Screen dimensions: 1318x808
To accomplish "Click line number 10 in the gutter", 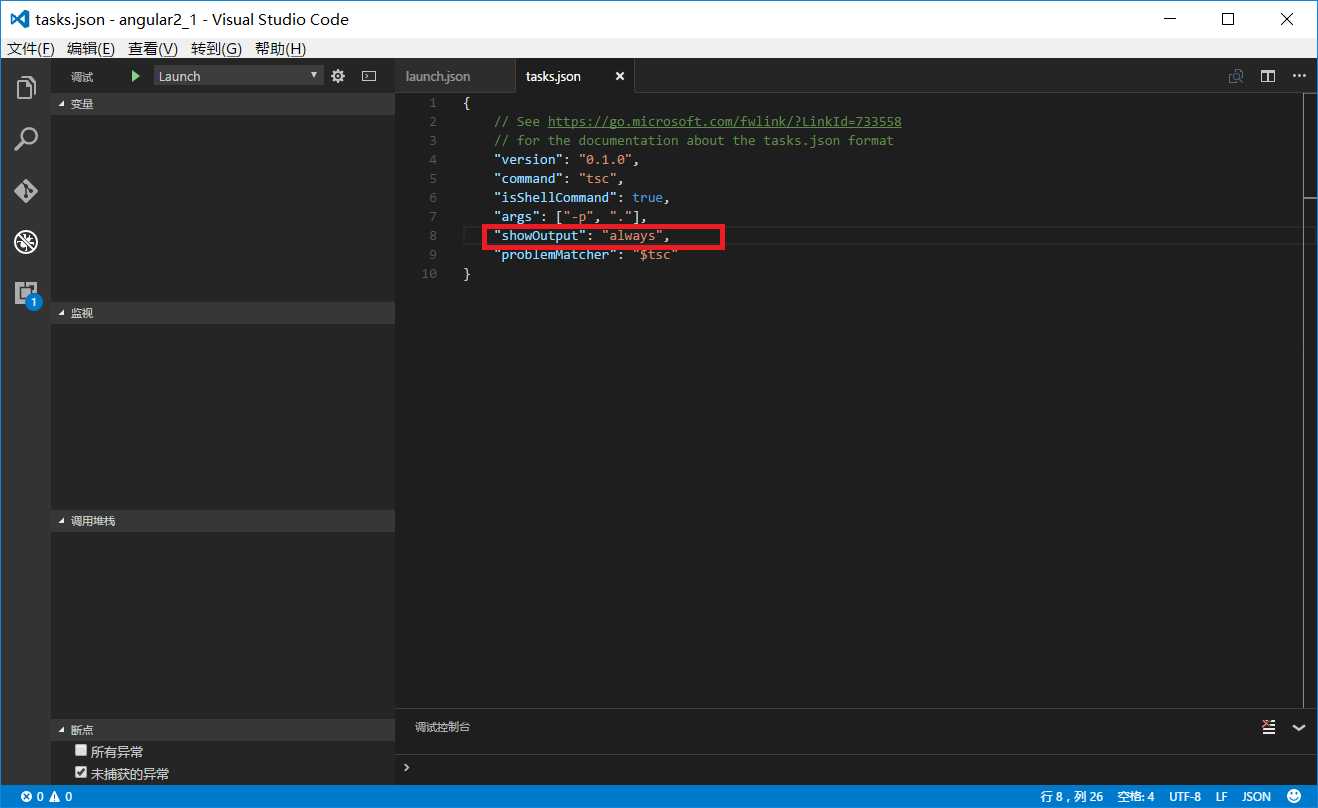I will pos(429,273).
